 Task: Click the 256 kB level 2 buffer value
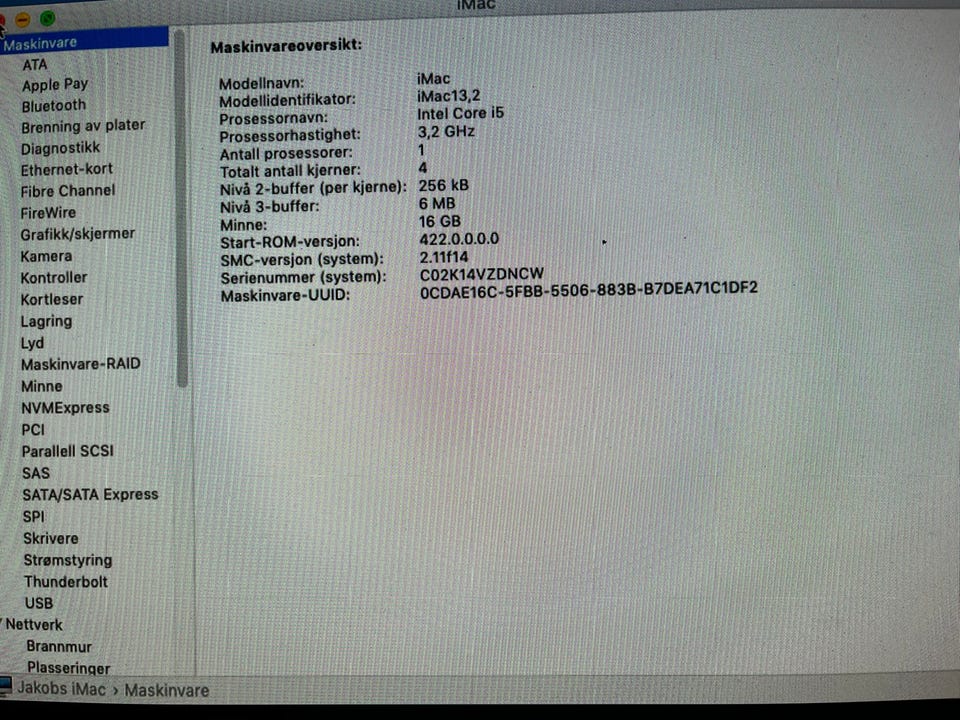click(444, 186)
